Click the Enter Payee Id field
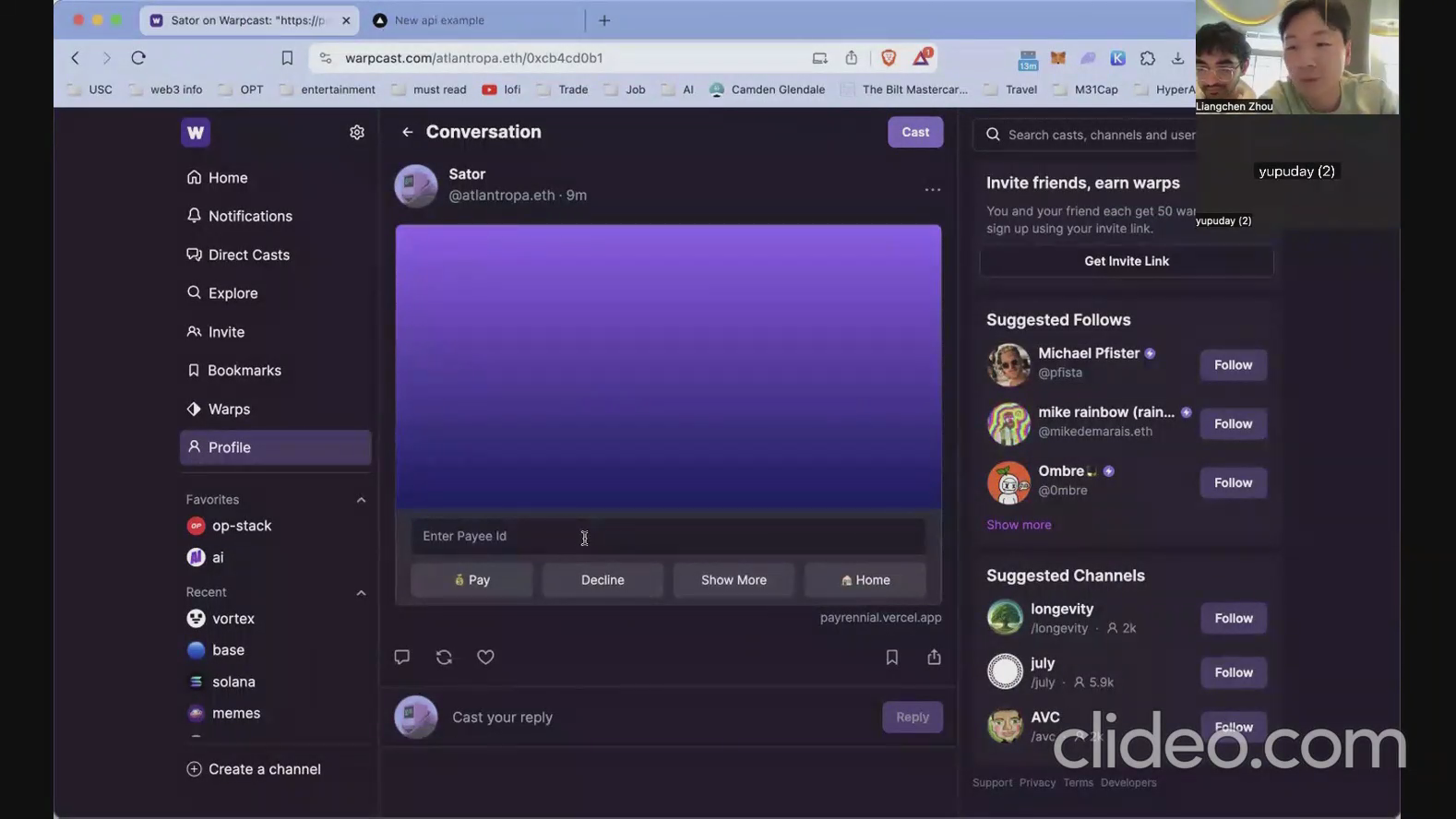The image size is (1456, 819). [668, 536]
